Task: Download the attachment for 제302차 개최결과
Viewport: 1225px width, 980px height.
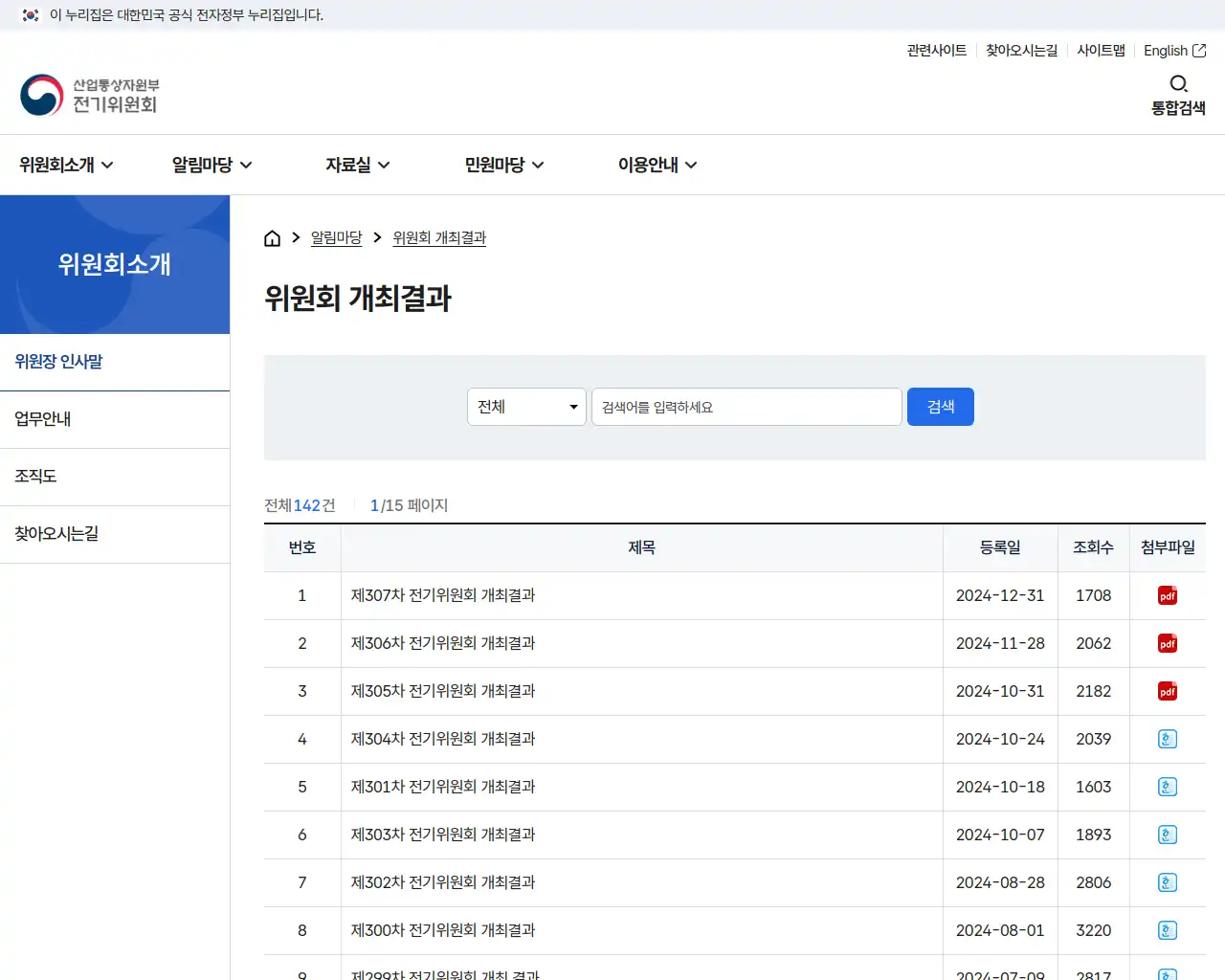Action: click(1168, 882)
